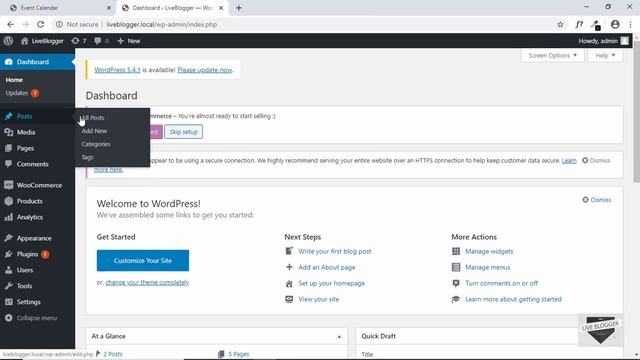Follow the WordPress 5.4.1 link
The width and height of the screenshot is (640, 360).
coord(117,70)
